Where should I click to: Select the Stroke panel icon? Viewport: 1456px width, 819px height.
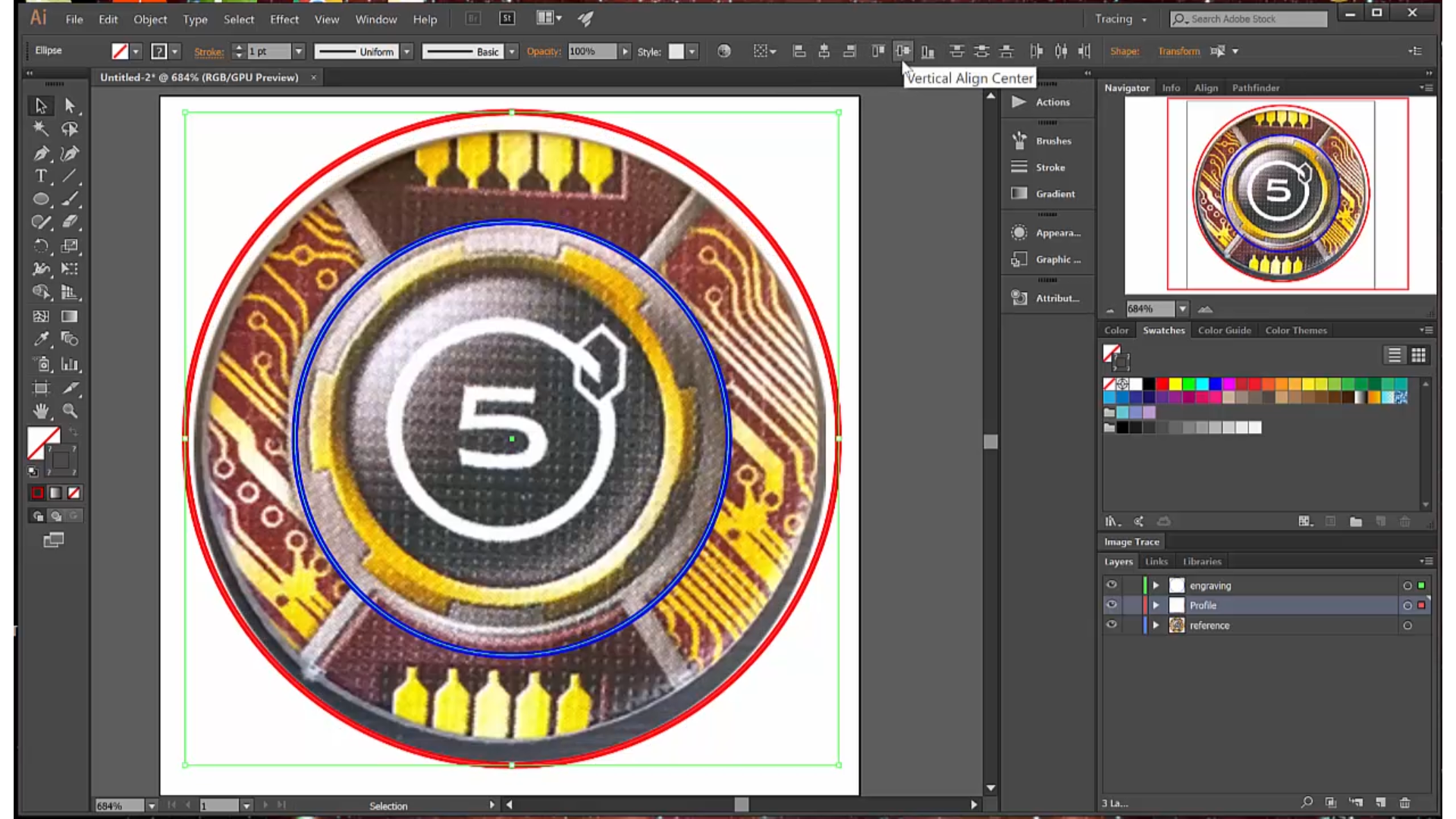tap(1019, 167)
